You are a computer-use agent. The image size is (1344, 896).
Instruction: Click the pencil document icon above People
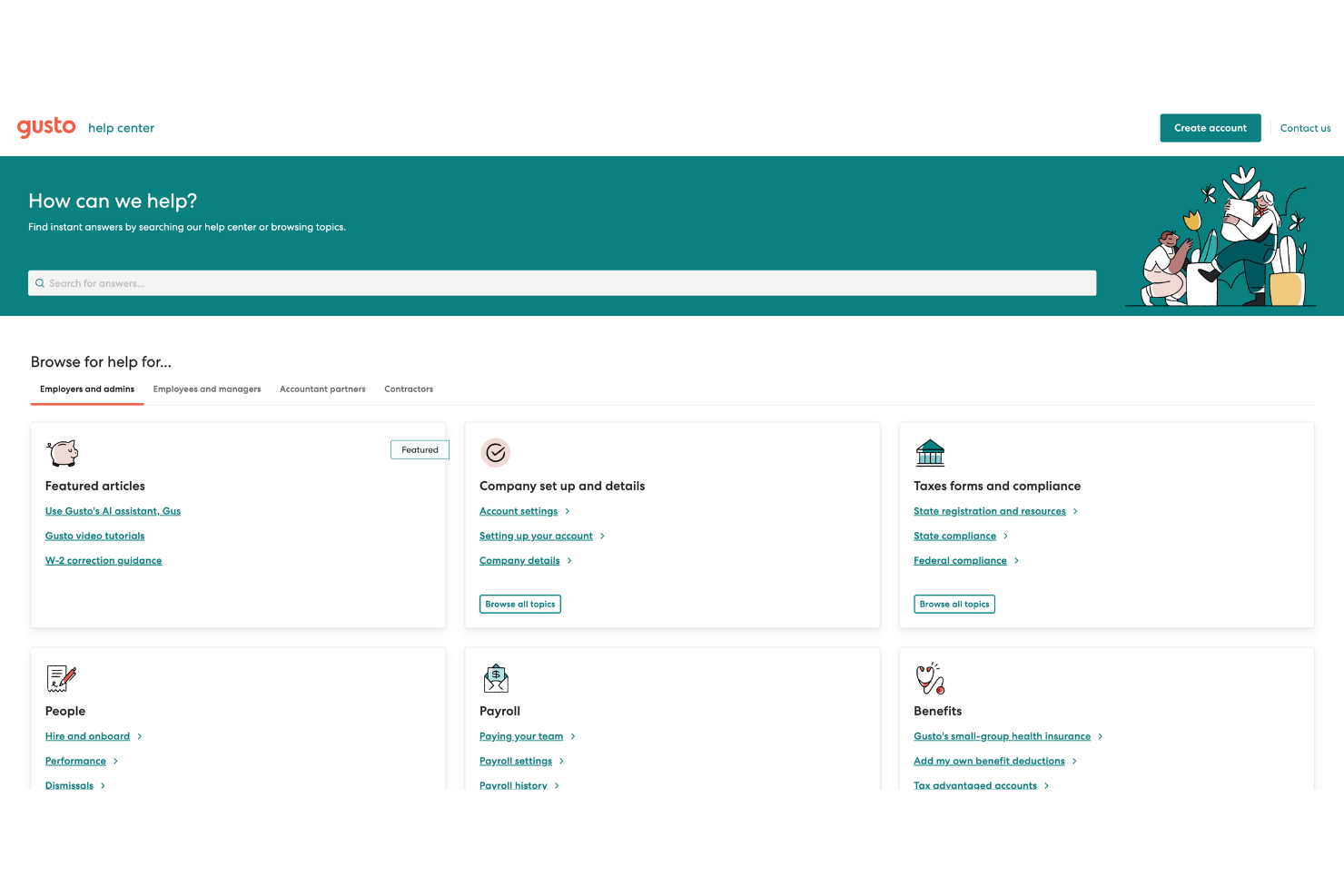(x=61, y=677)
